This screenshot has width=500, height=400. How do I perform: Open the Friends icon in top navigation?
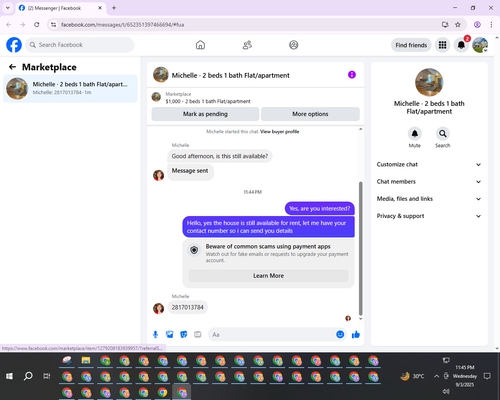tap(247, 45)
